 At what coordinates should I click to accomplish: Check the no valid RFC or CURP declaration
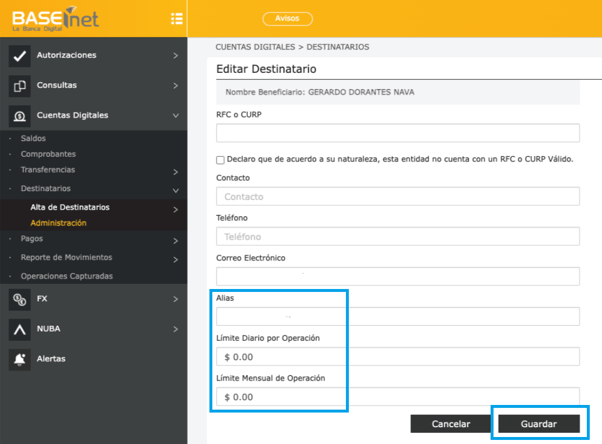pos(221,160)
